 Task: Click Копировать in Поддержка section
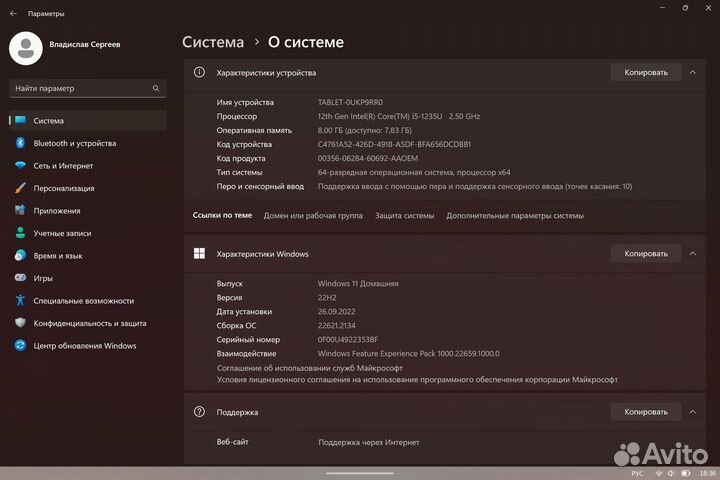pyautogui.click(x=646, y=412)
